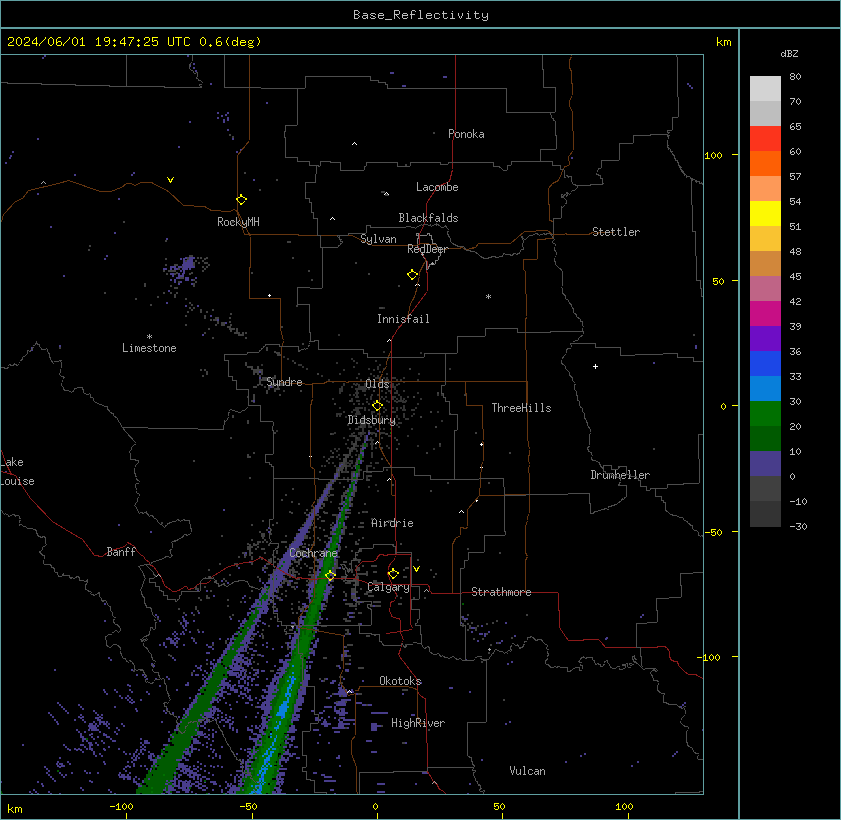
Task: Click the 100 tick on the right axis
Action: point(713,156)
